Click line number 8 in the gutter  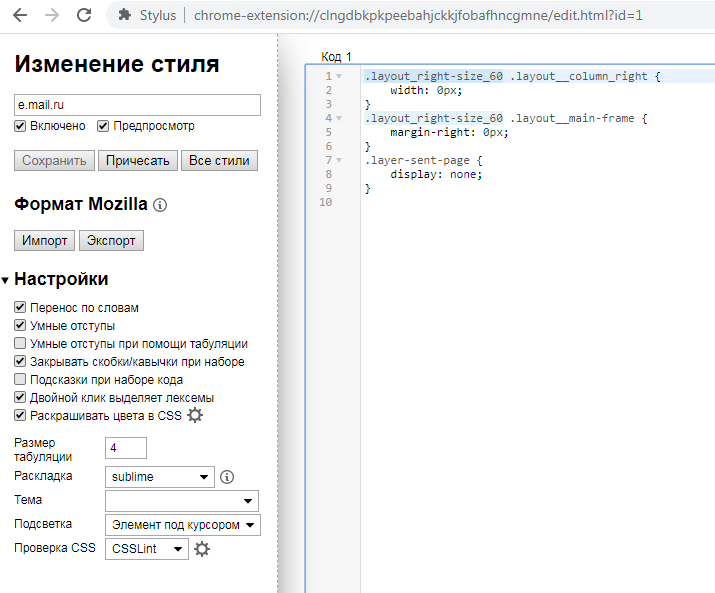328,174
